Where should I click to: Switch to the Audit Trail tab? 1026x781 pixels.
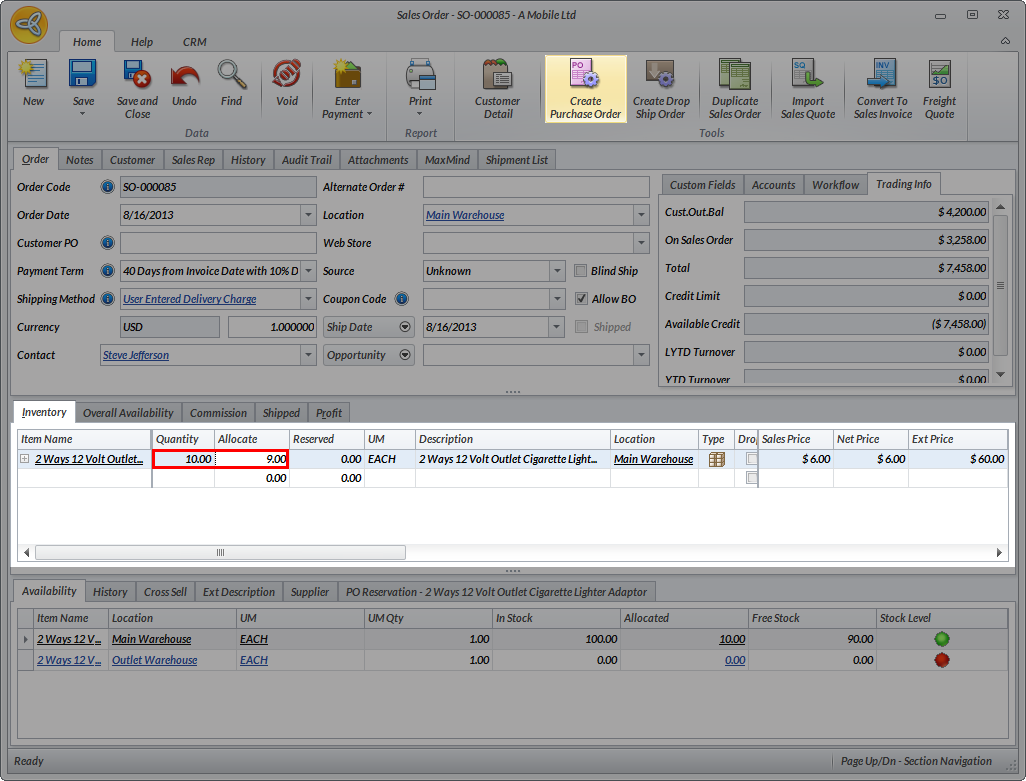(306, 160)
